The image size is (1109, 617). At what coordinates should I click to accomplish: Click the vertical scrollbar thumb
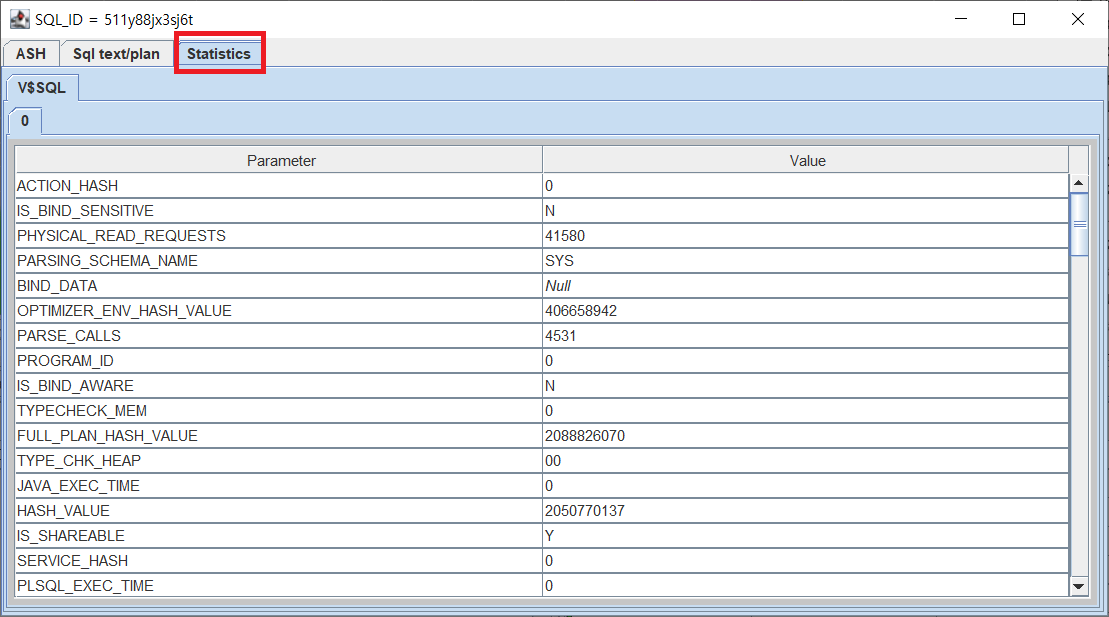tap(1079, 224)
